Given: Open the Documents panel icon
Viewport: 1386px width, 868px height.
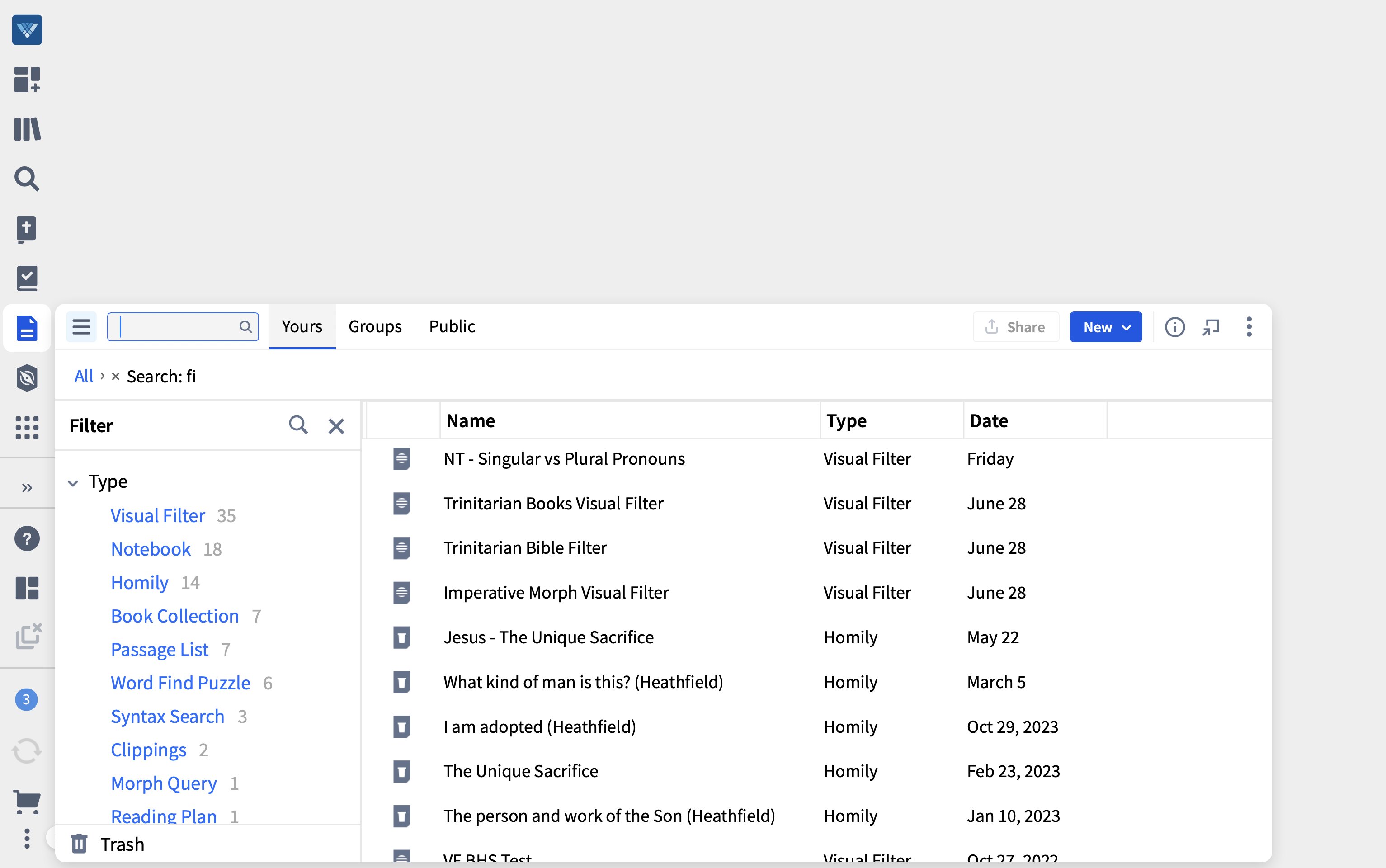Looking at the screenshot, I should coord(27,327).
